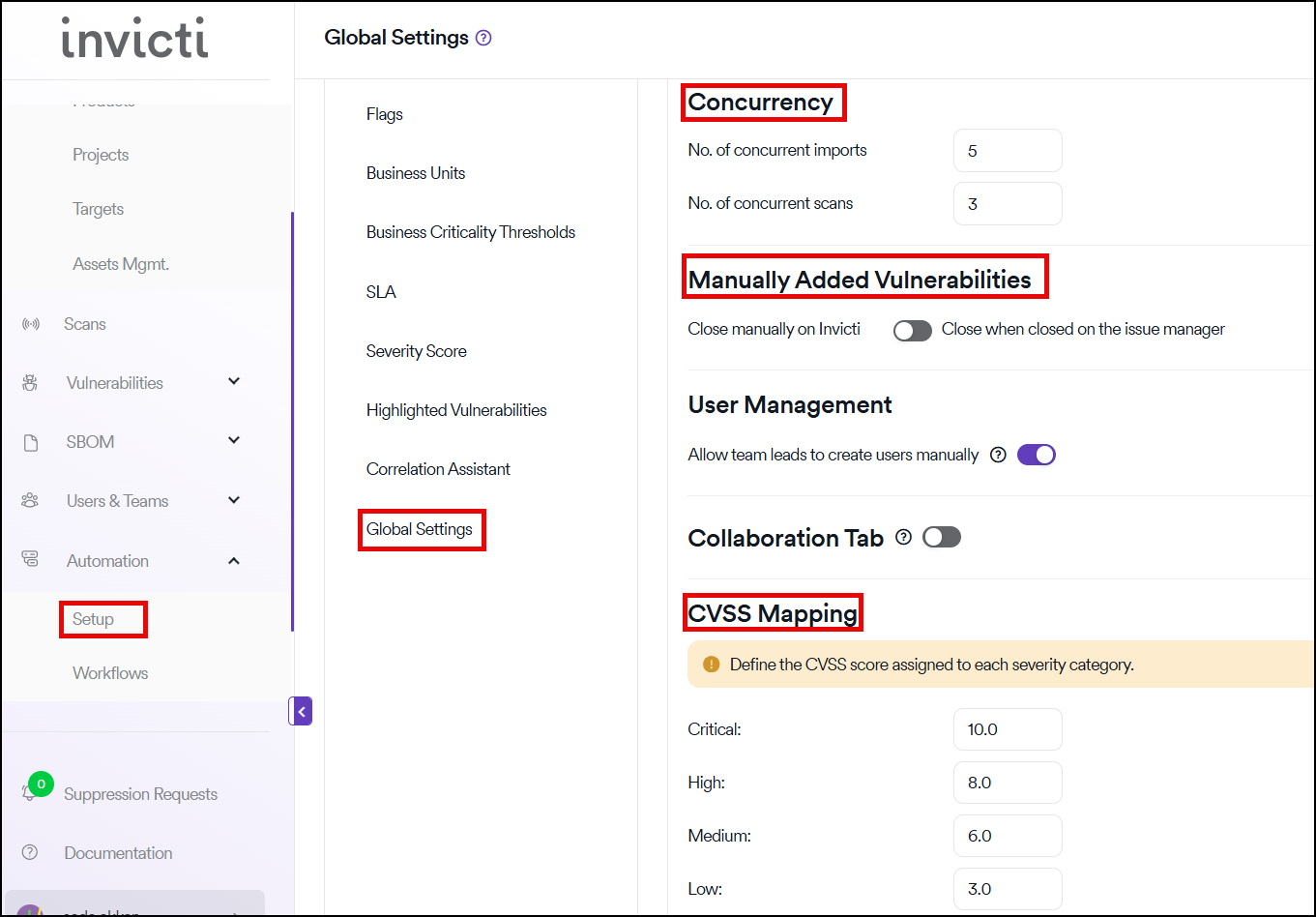Screen dimensions: 1316x917
Task: Collapse the Automation section chevron
Action: pos(234,560)
